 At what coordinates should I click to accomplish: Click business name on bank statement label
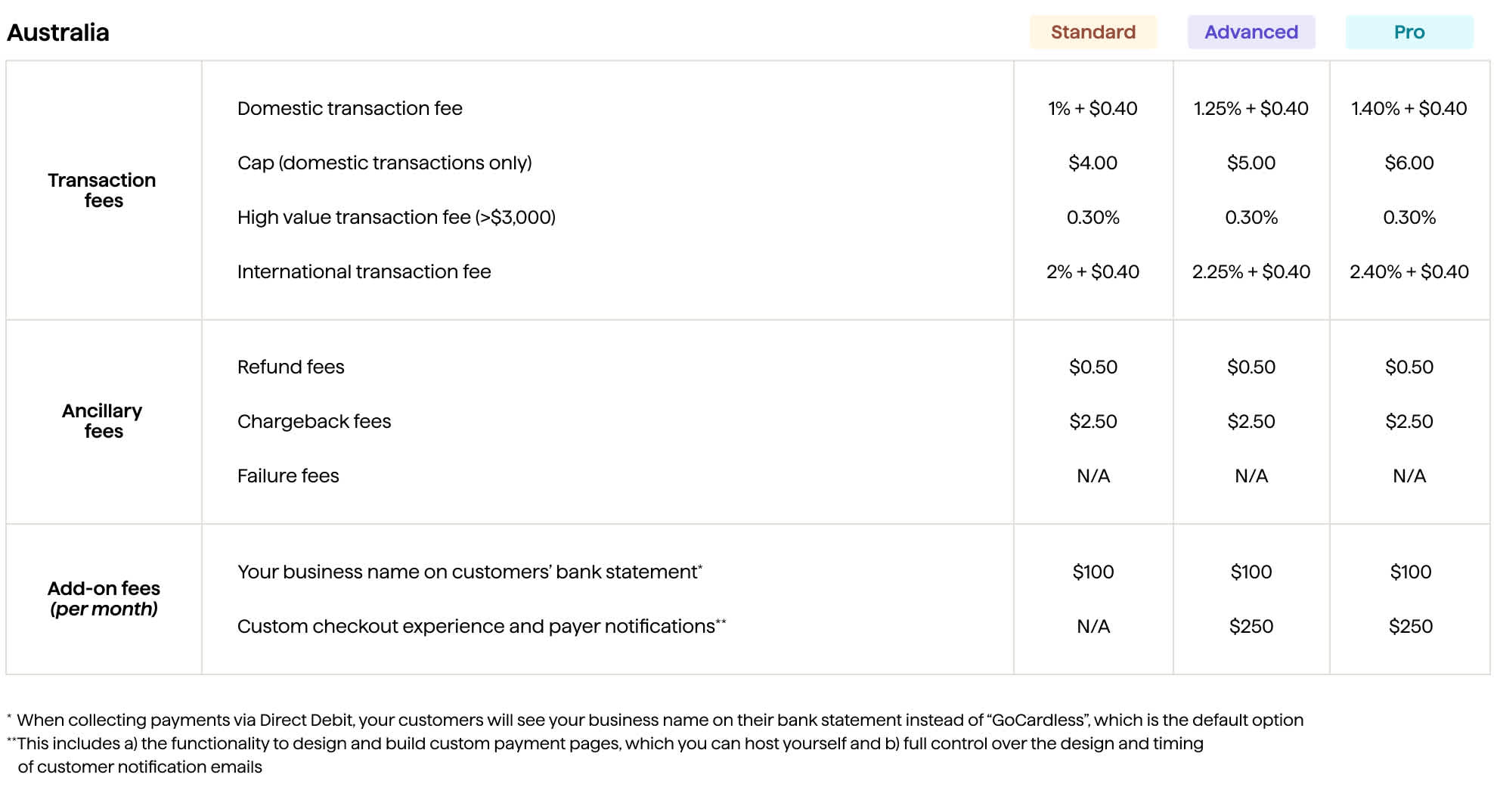[x=469, y=572]
